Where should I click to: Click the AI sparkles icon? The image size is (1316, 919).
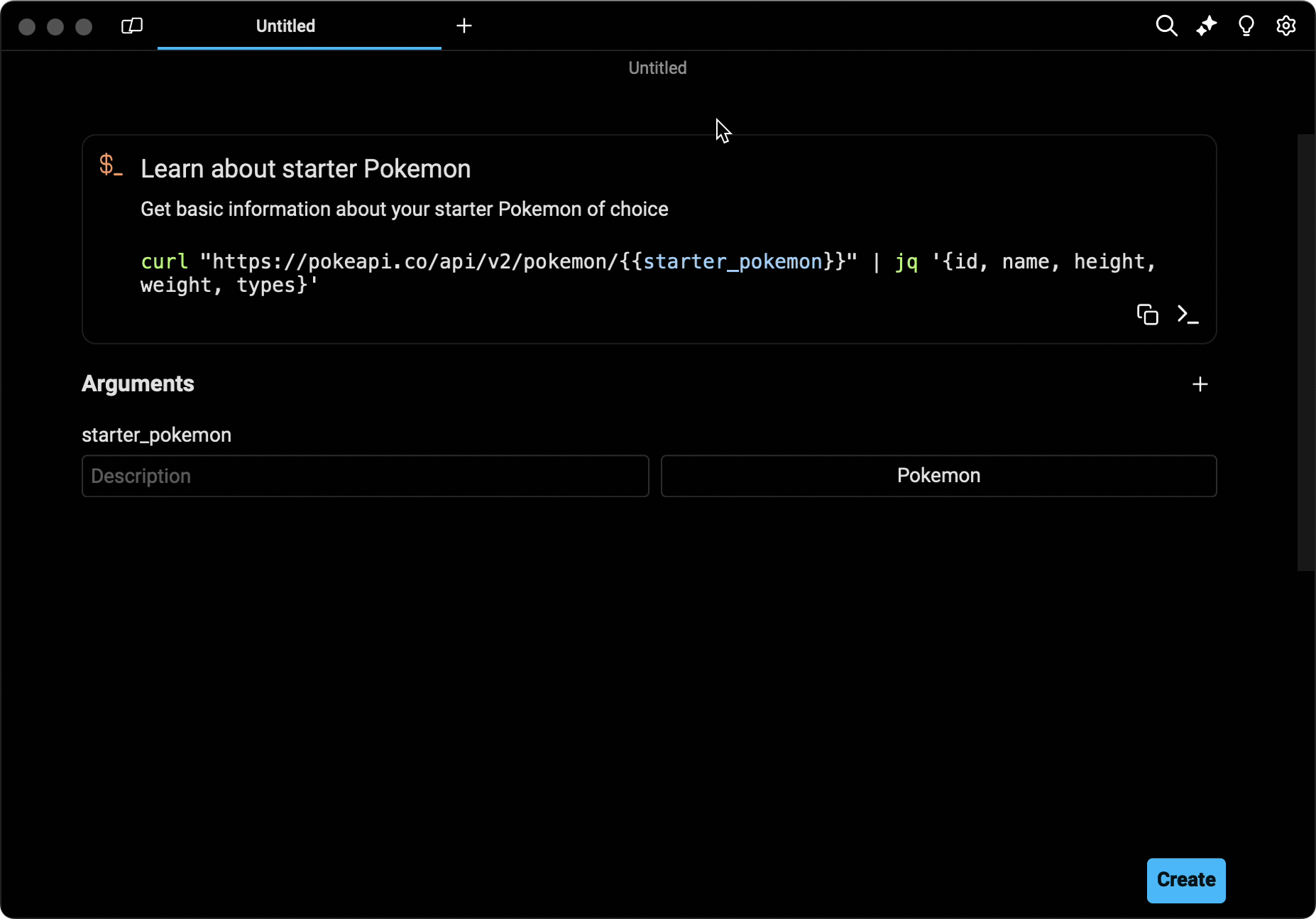pos(1206,26)
